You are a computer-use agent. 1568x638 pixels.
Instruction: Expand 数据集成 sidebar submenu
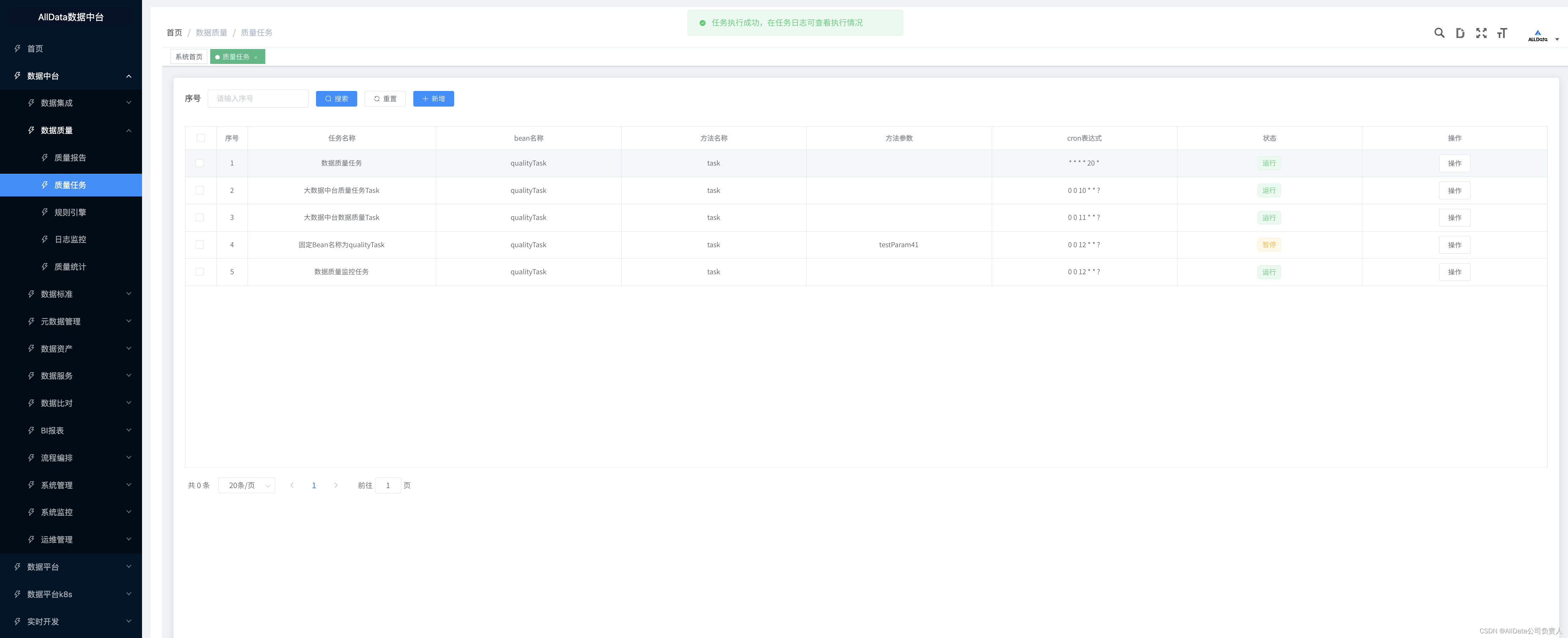pyautogui.click(x=71, y=103)
